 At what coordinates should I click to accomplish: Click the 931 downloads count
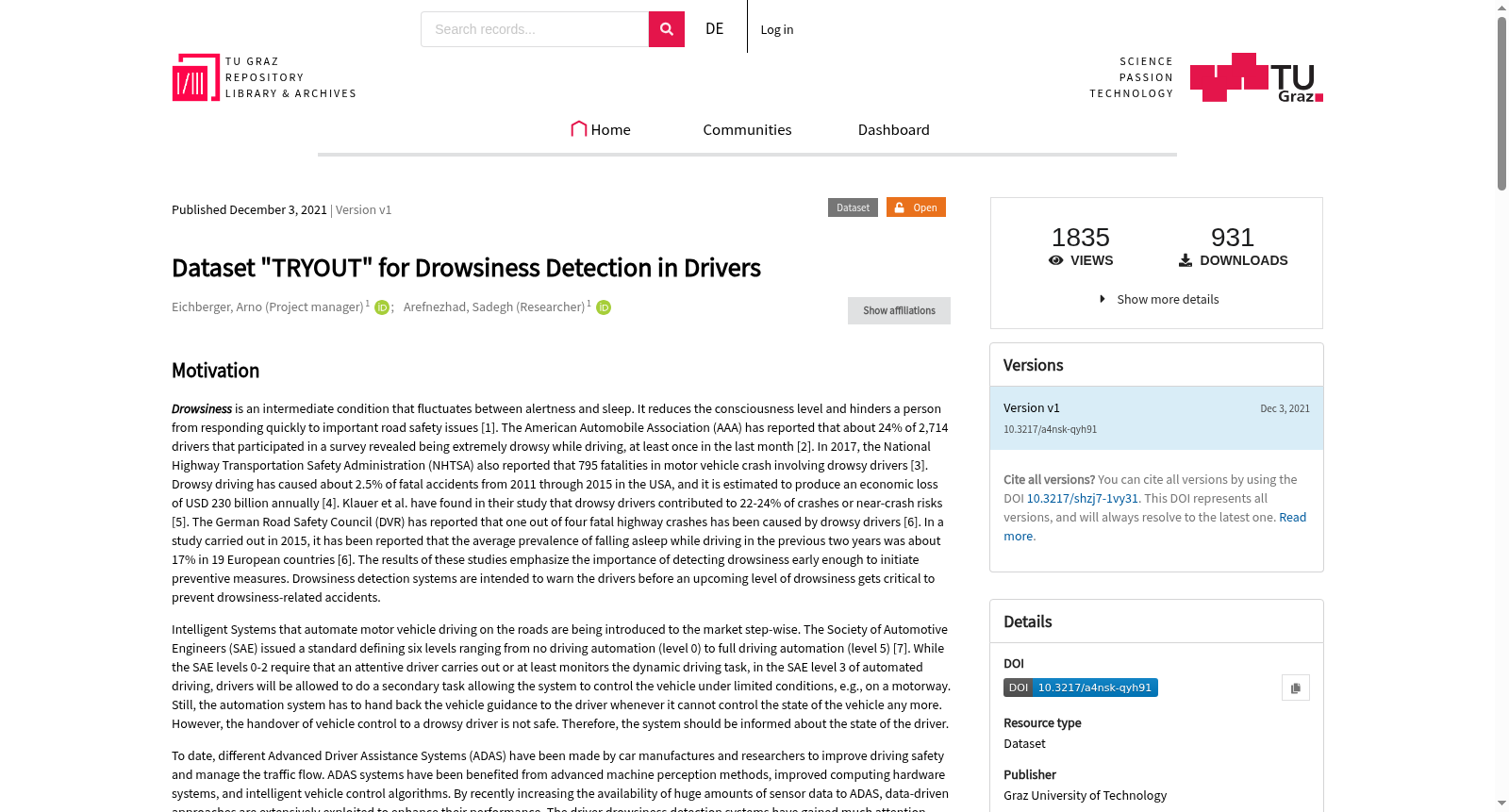[1233, 238]
